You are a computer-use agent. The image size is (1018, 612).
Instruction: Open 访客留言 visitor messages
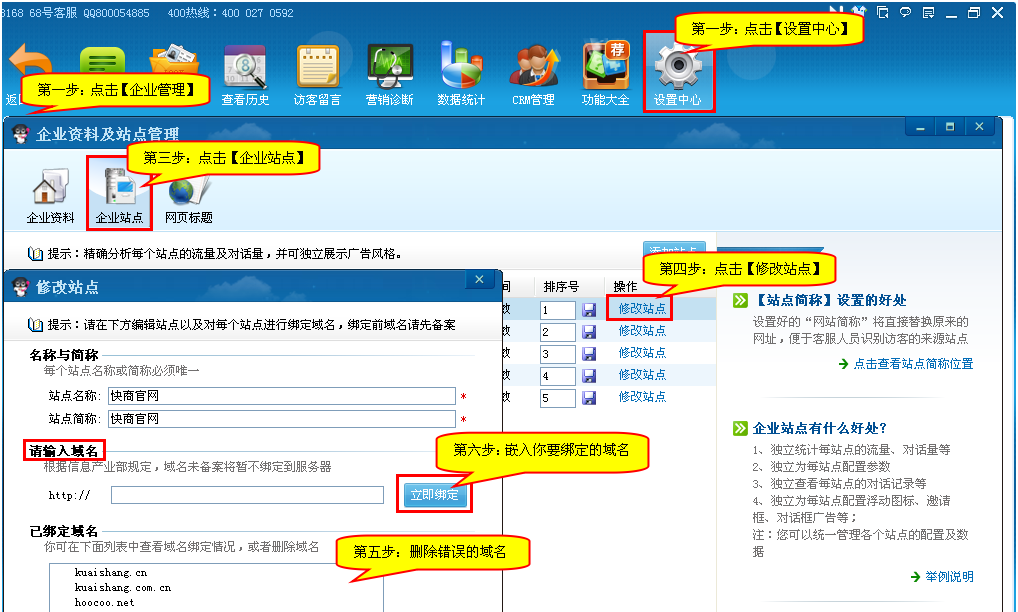[317, 75]
